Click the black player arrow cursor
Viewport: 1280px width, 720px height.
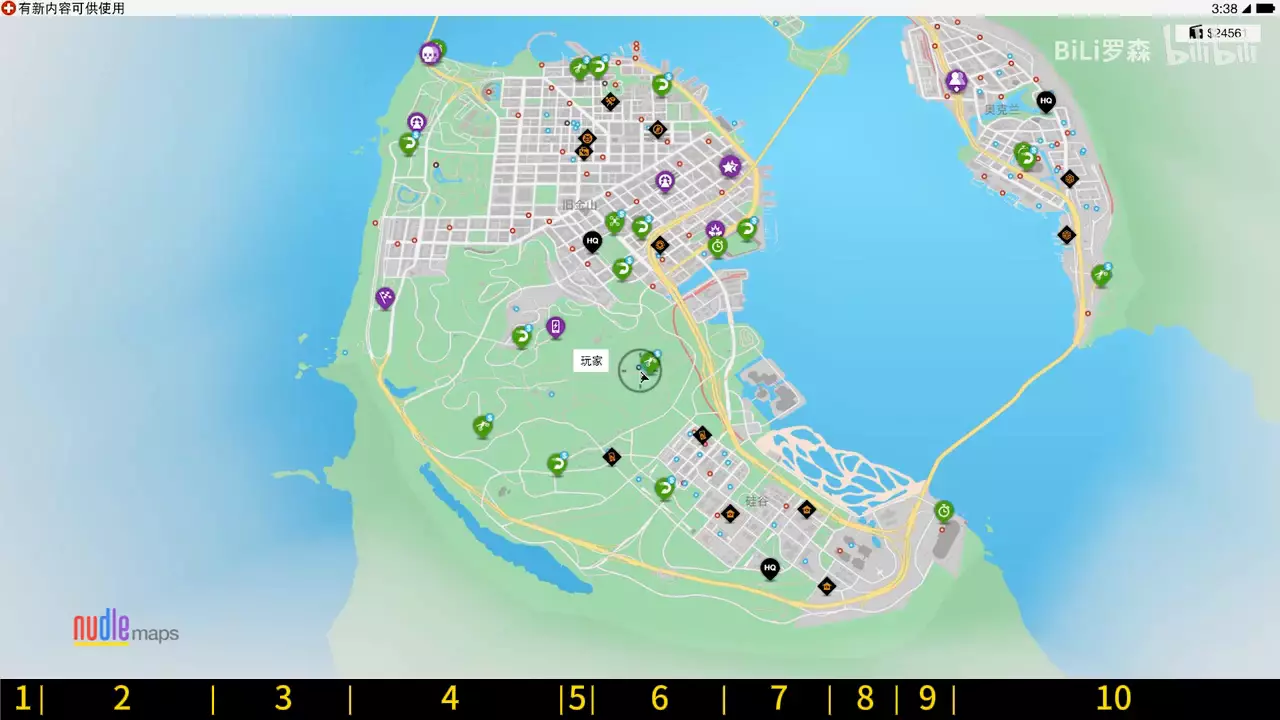click(644, 377)
